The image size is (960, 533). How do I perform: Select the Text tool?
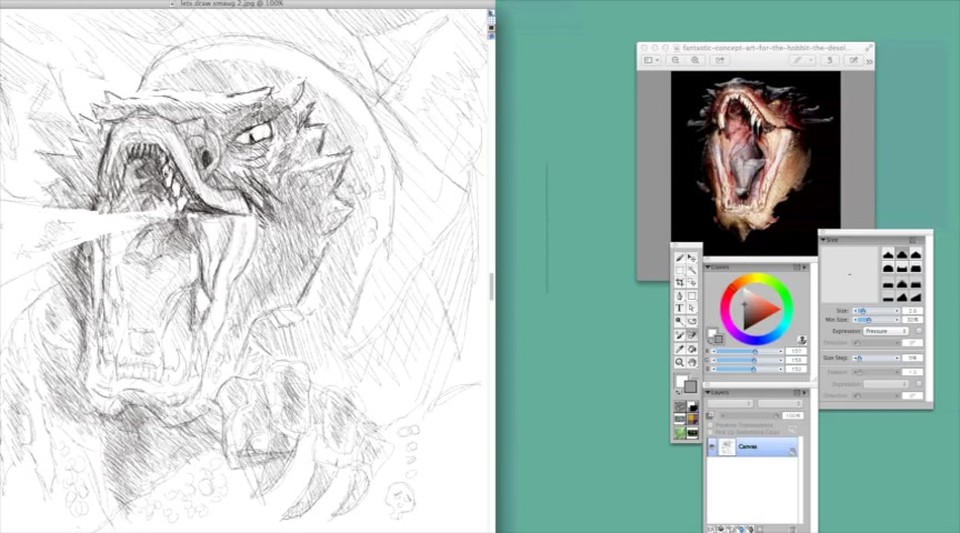(x=680, y=308)
